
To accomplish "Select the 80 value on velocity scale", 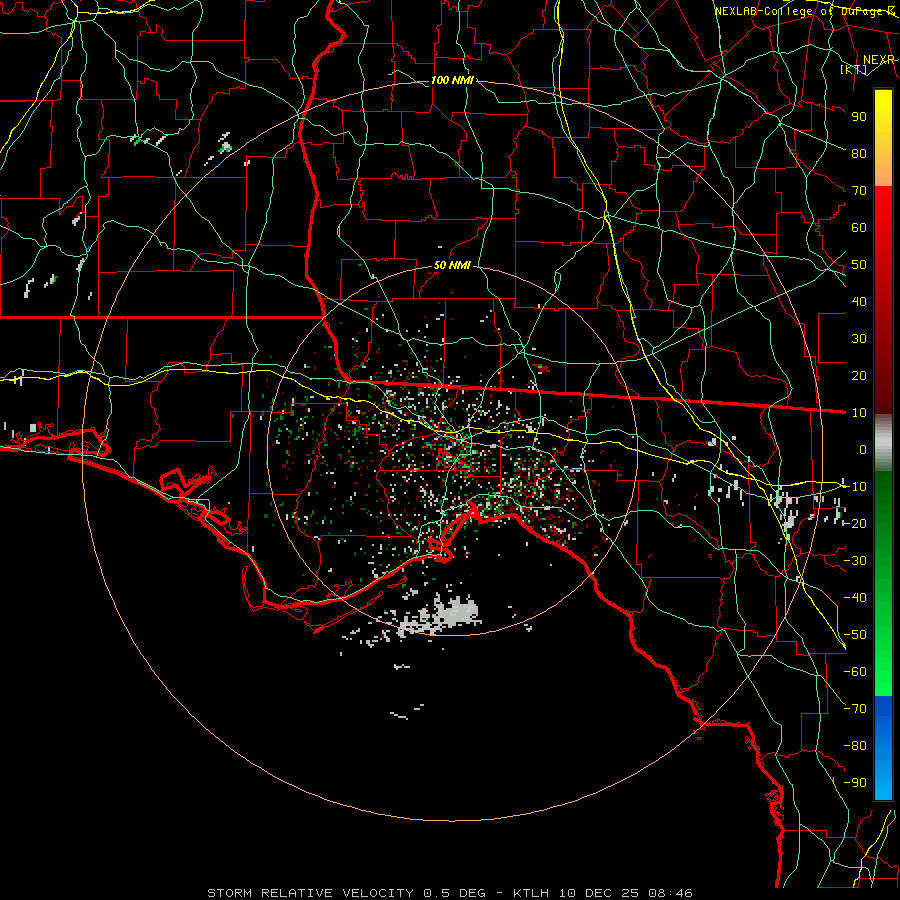I will (x=859, y=153).
